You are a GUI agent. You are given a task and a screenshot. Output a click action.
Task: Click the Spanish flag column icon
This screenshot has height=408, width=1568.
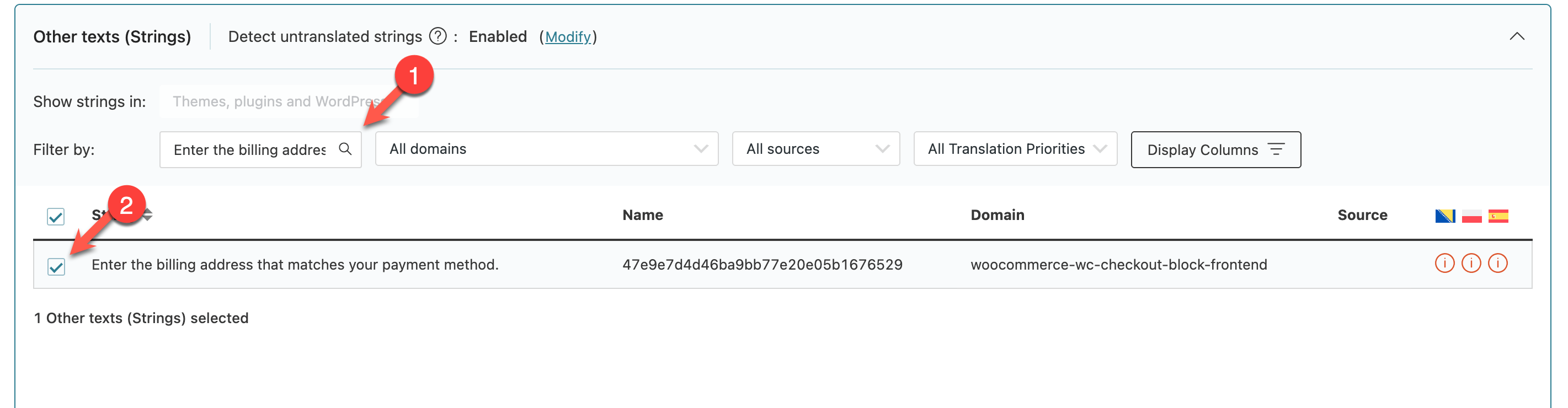point(1498,216)
